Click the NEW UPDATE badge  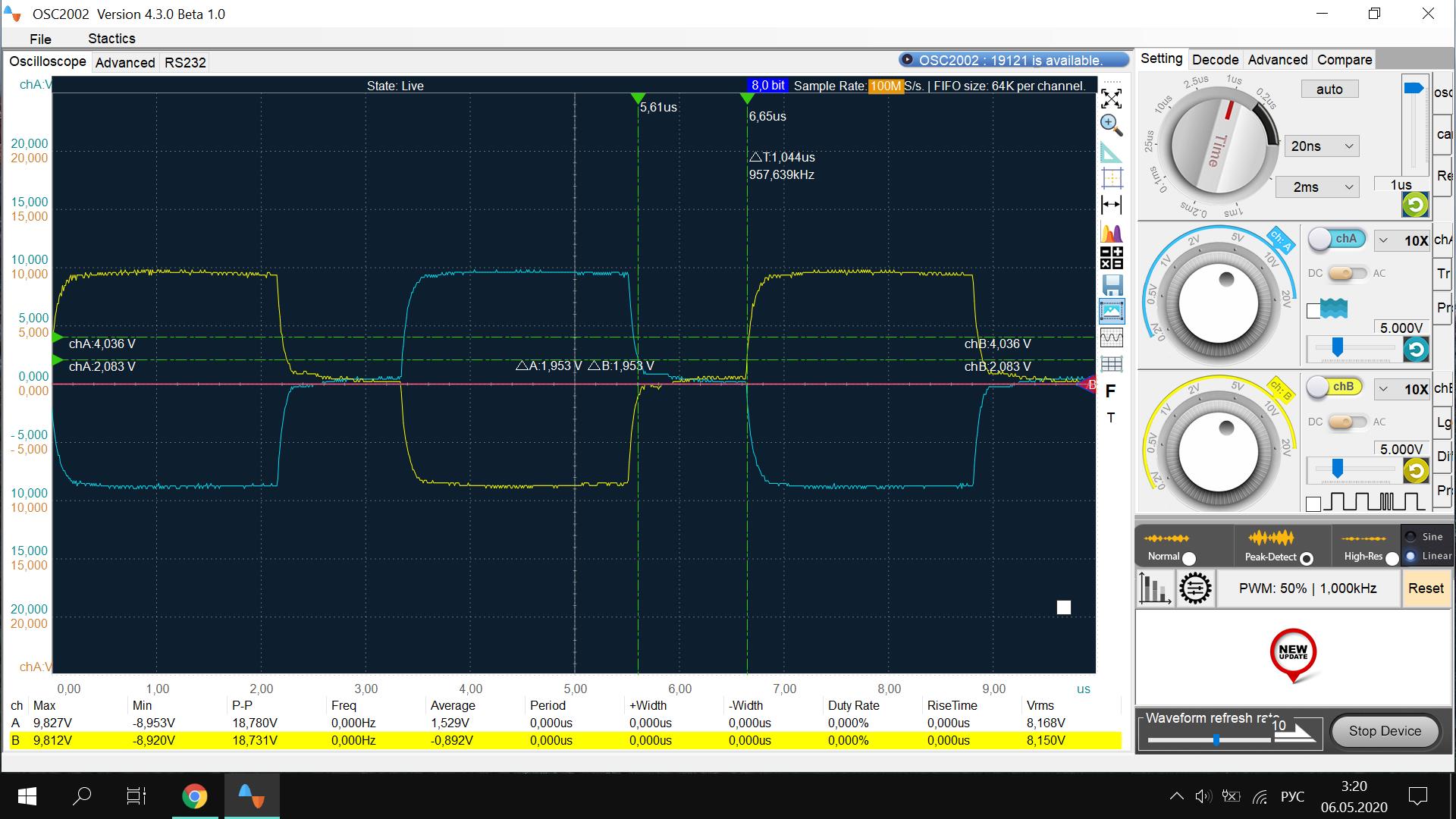point(1293,652)
